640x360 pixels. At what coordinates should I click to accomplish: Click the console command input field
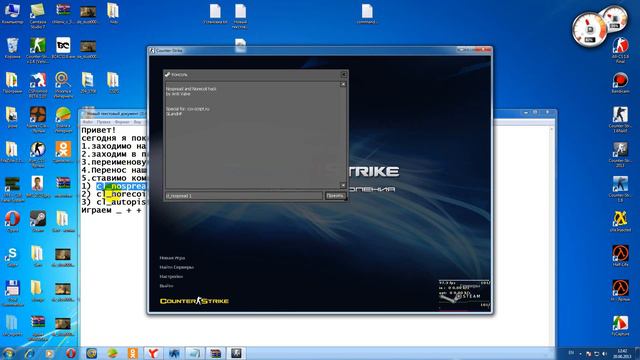[243, 196]
